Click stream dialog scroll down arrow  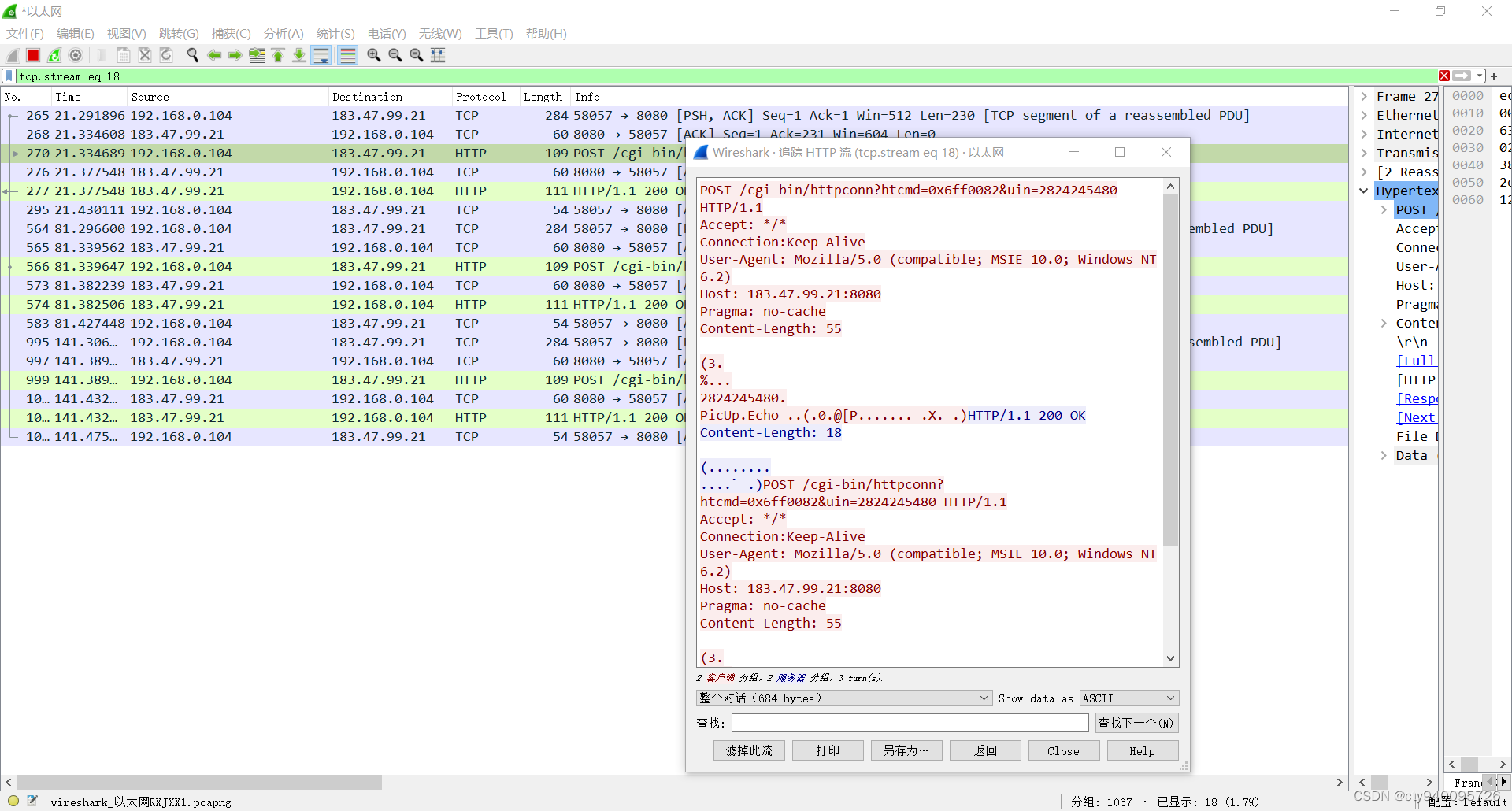1170,659
